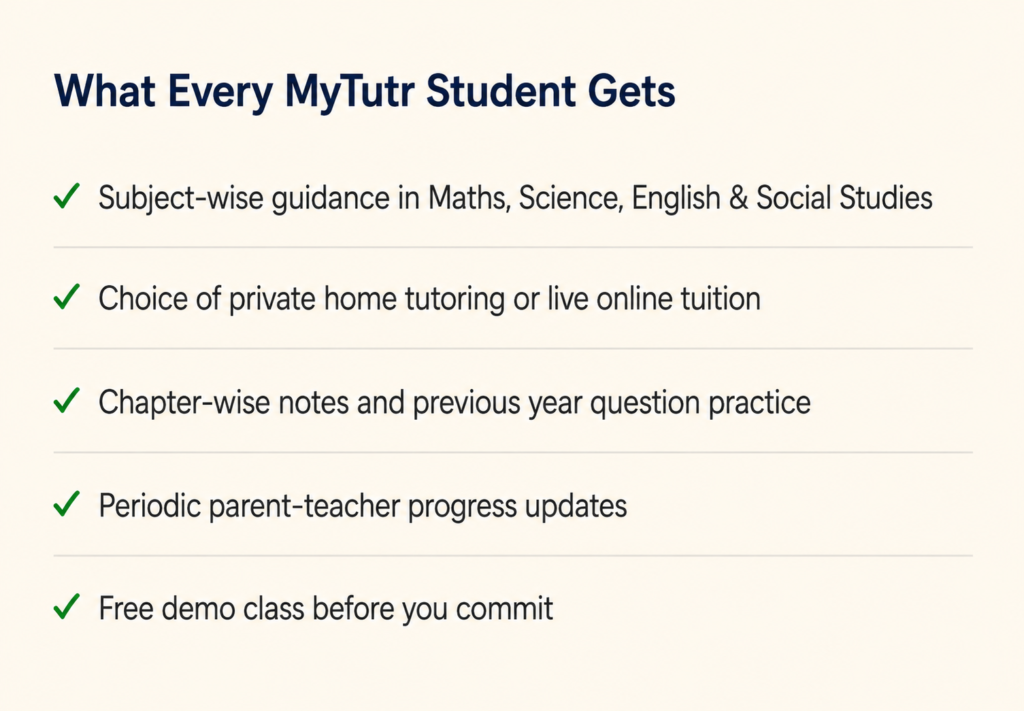Select the 'What Every MyTutr Student Gets' heading
Screen dimensions: 1024x711
click(x=364, y=92)
